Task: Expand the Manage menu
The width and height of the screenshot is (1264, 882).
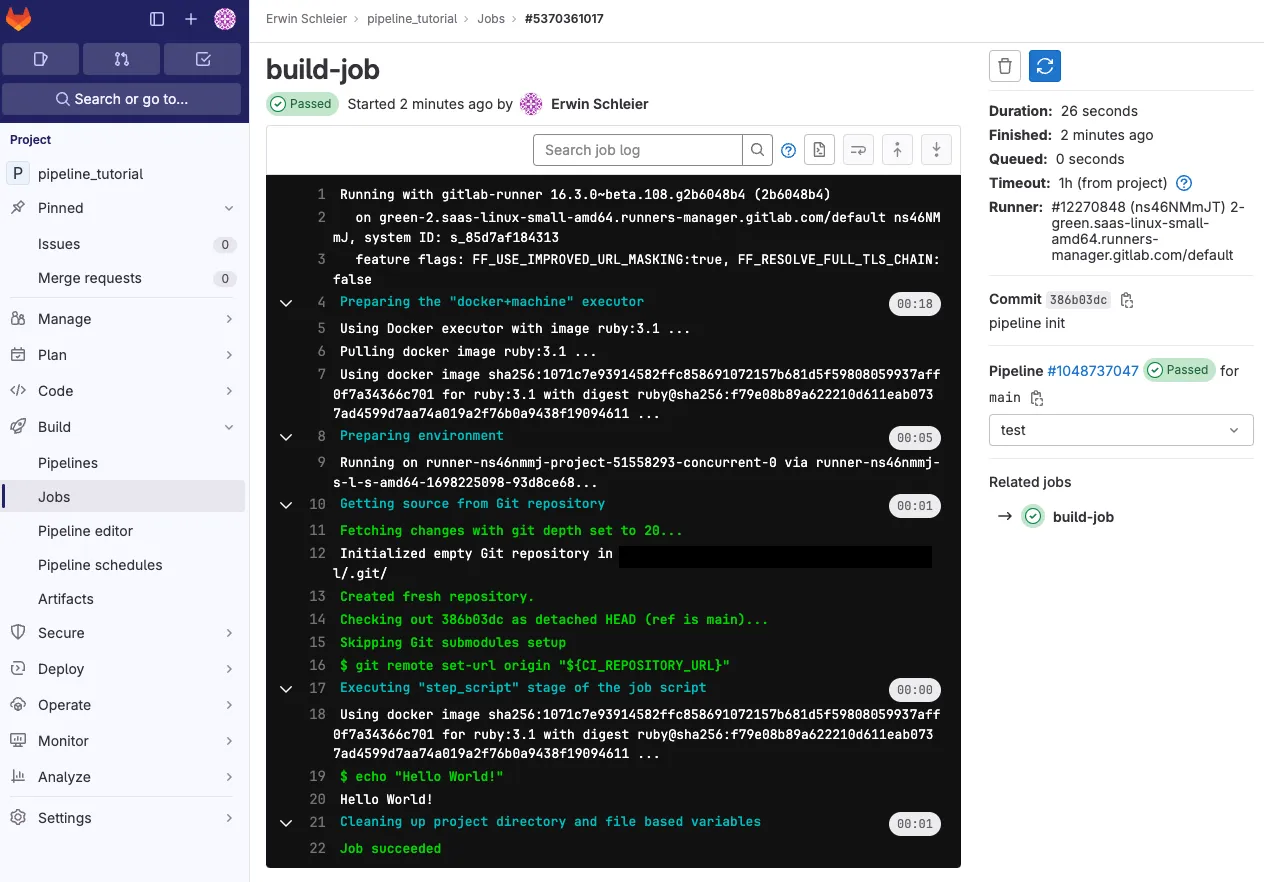Action: (x=124, y=319)
